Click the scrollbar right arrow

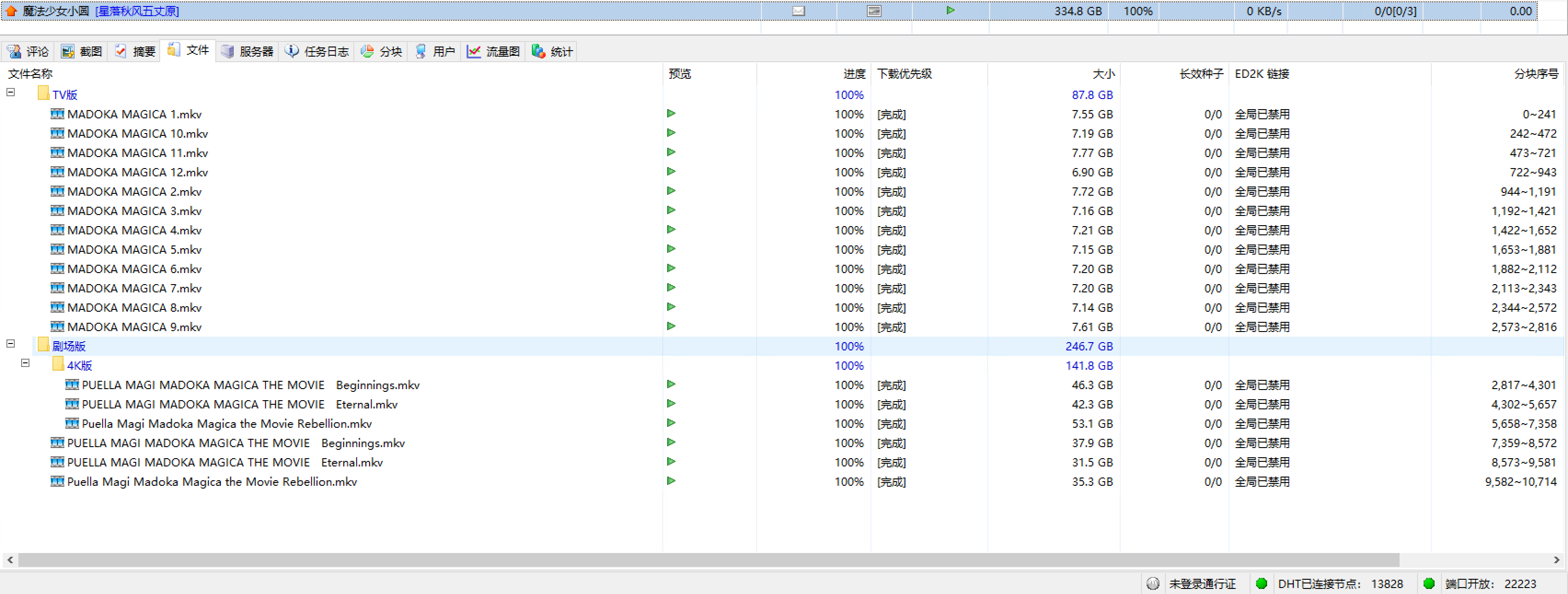pos(1556,559)
